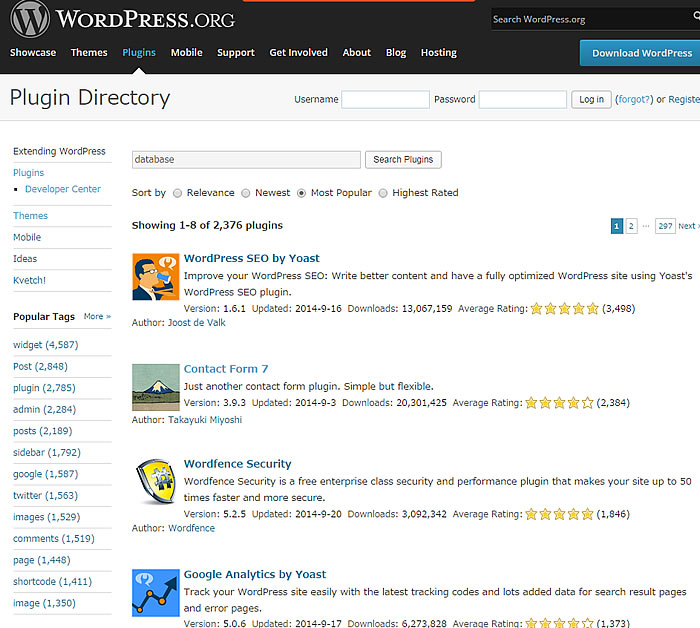Focus the plugin search box containing database
Image resolution: width=700 pixels, height=628 pixels.
(246, 159)
